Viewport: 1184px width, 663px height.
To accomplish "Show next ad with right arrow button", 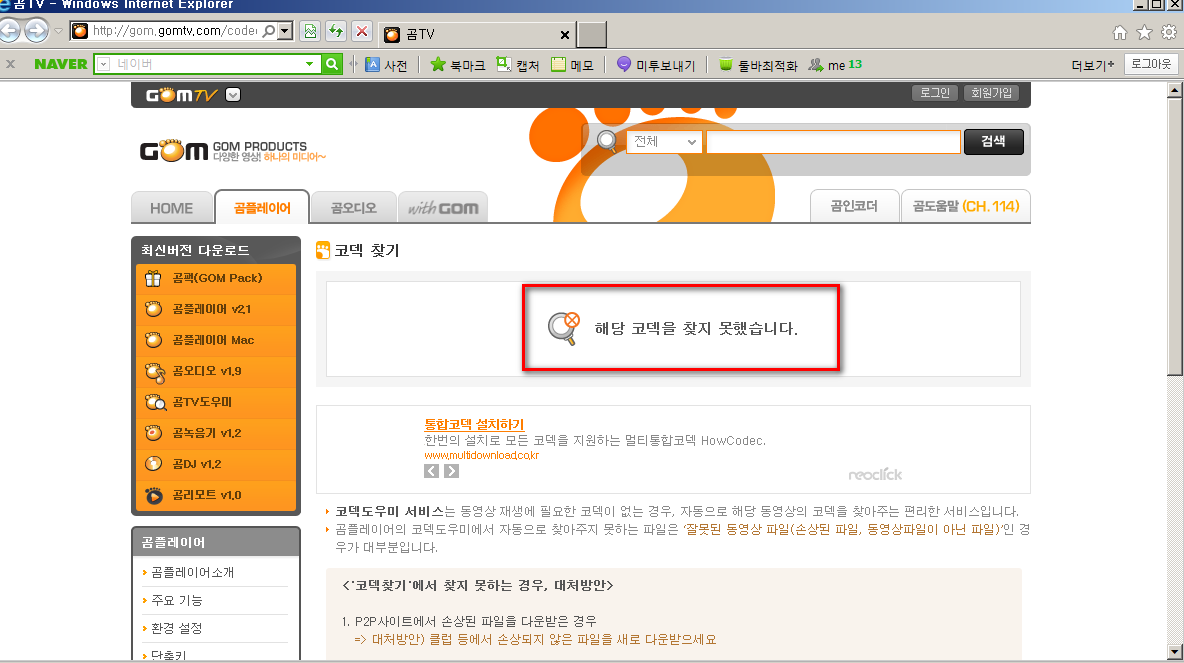I will (452, 471).
